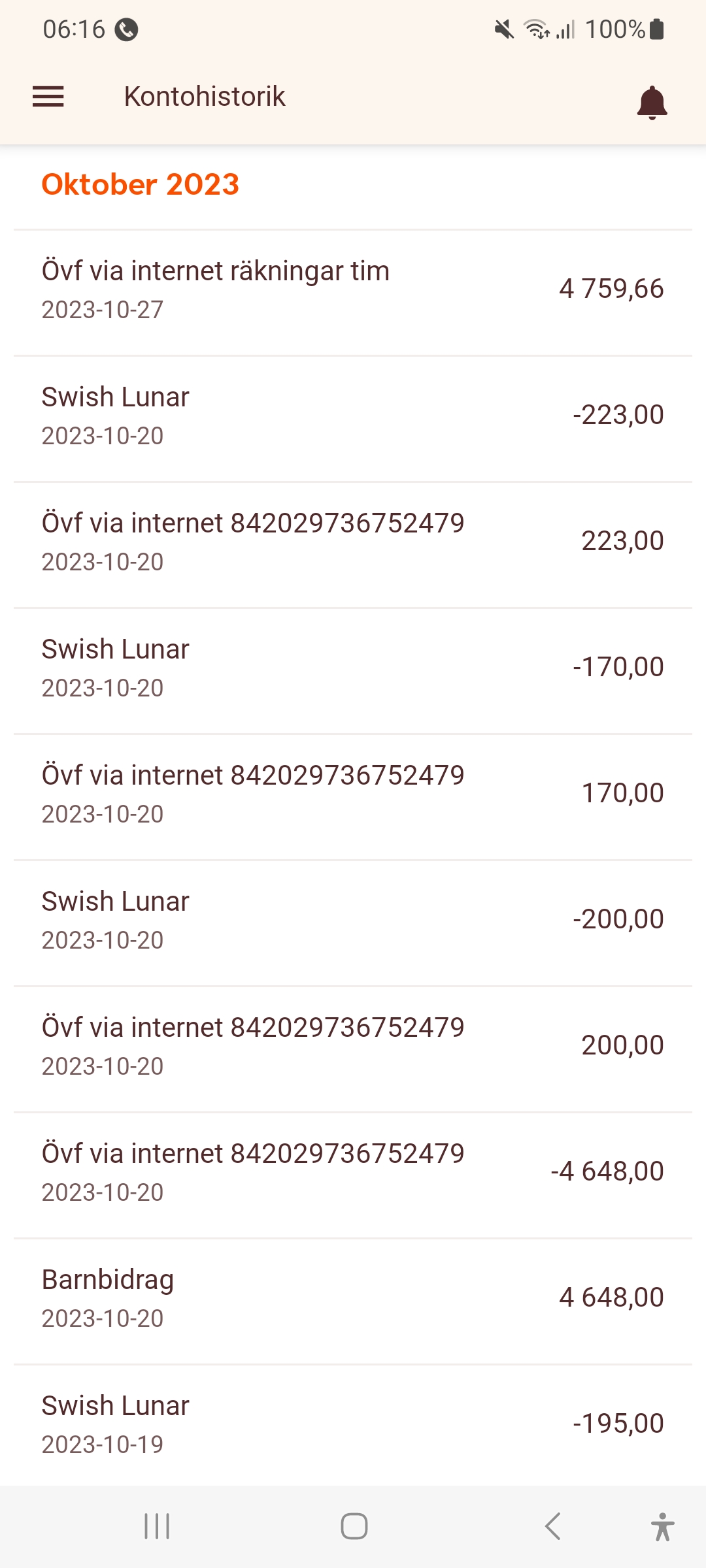Open the -4 648,00 internet transfer

coord(353,1172)
